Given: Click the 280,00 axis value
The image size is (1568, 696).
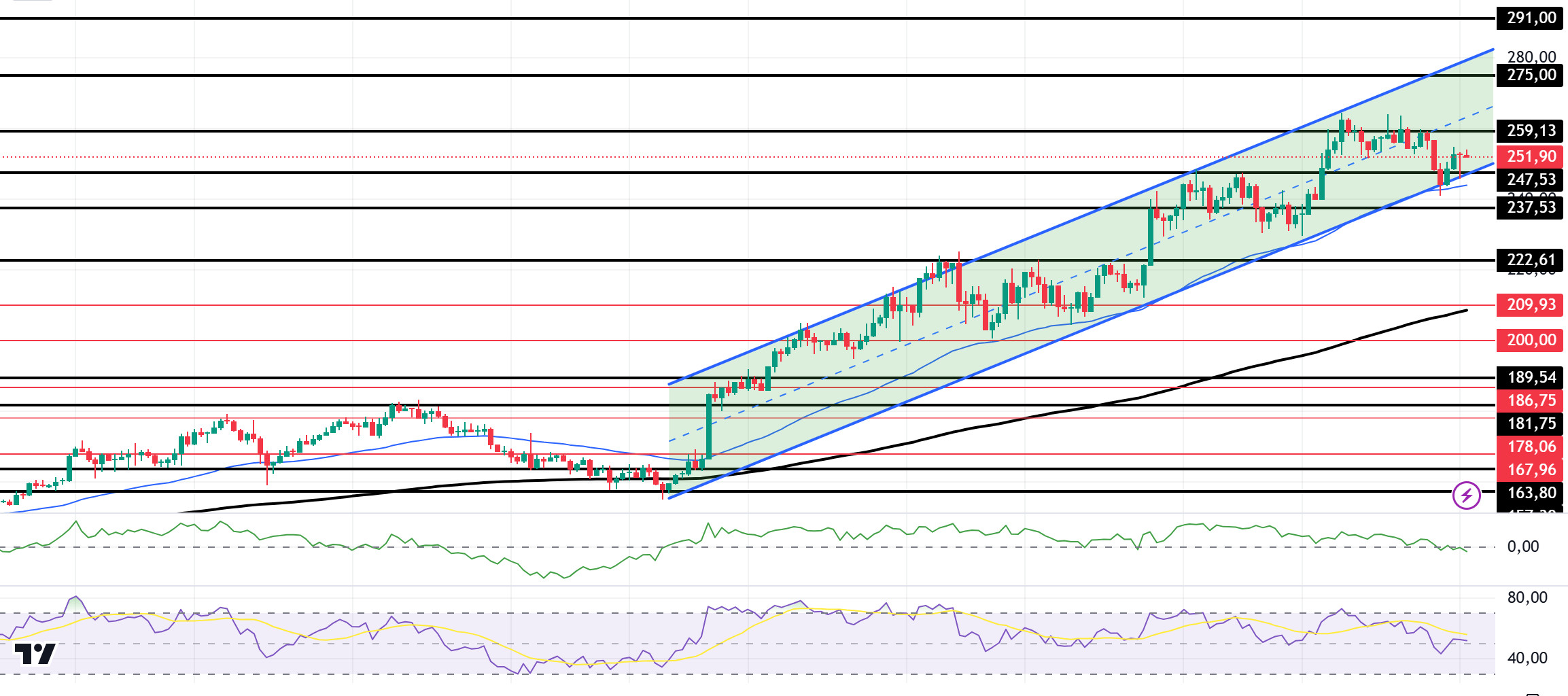Looking at the screenshot, I should pos(1531,57).
